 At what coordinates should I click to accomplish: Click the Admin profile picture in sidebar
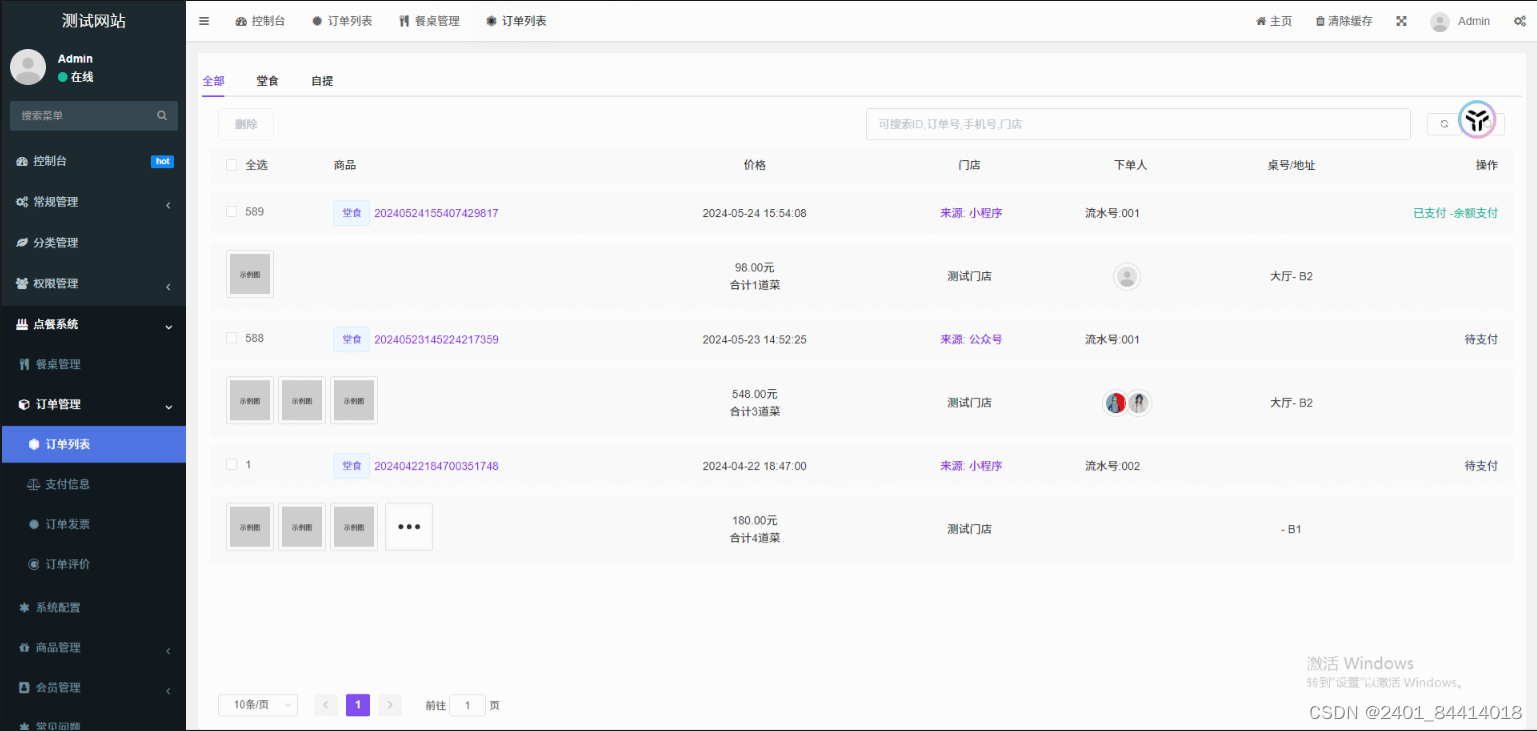coord(28,67)
